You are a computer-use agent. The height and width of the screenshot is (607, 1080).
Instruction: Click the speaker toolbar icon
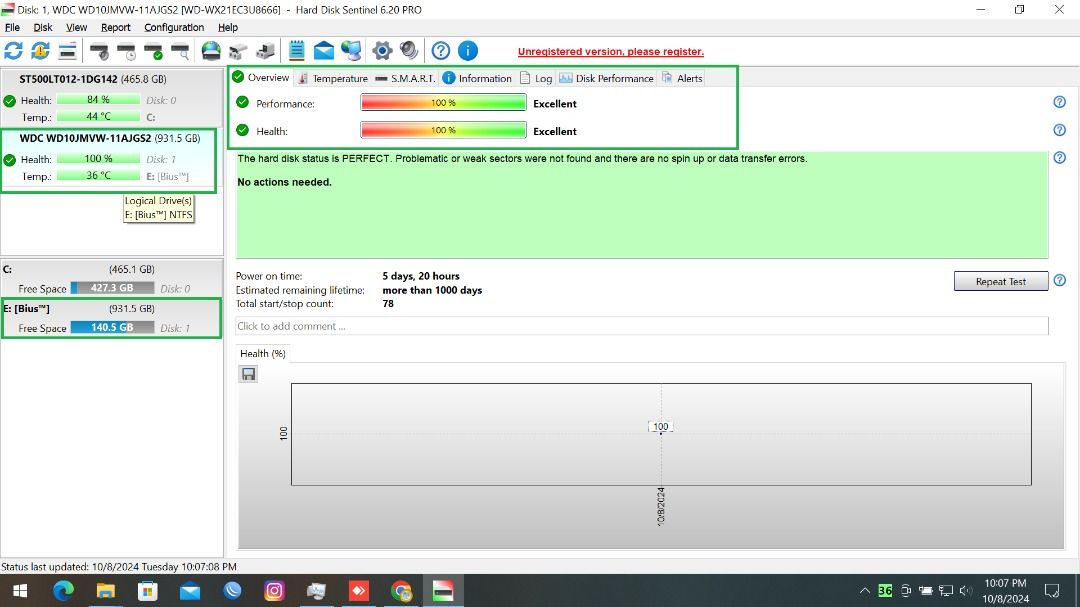(409, 50)
